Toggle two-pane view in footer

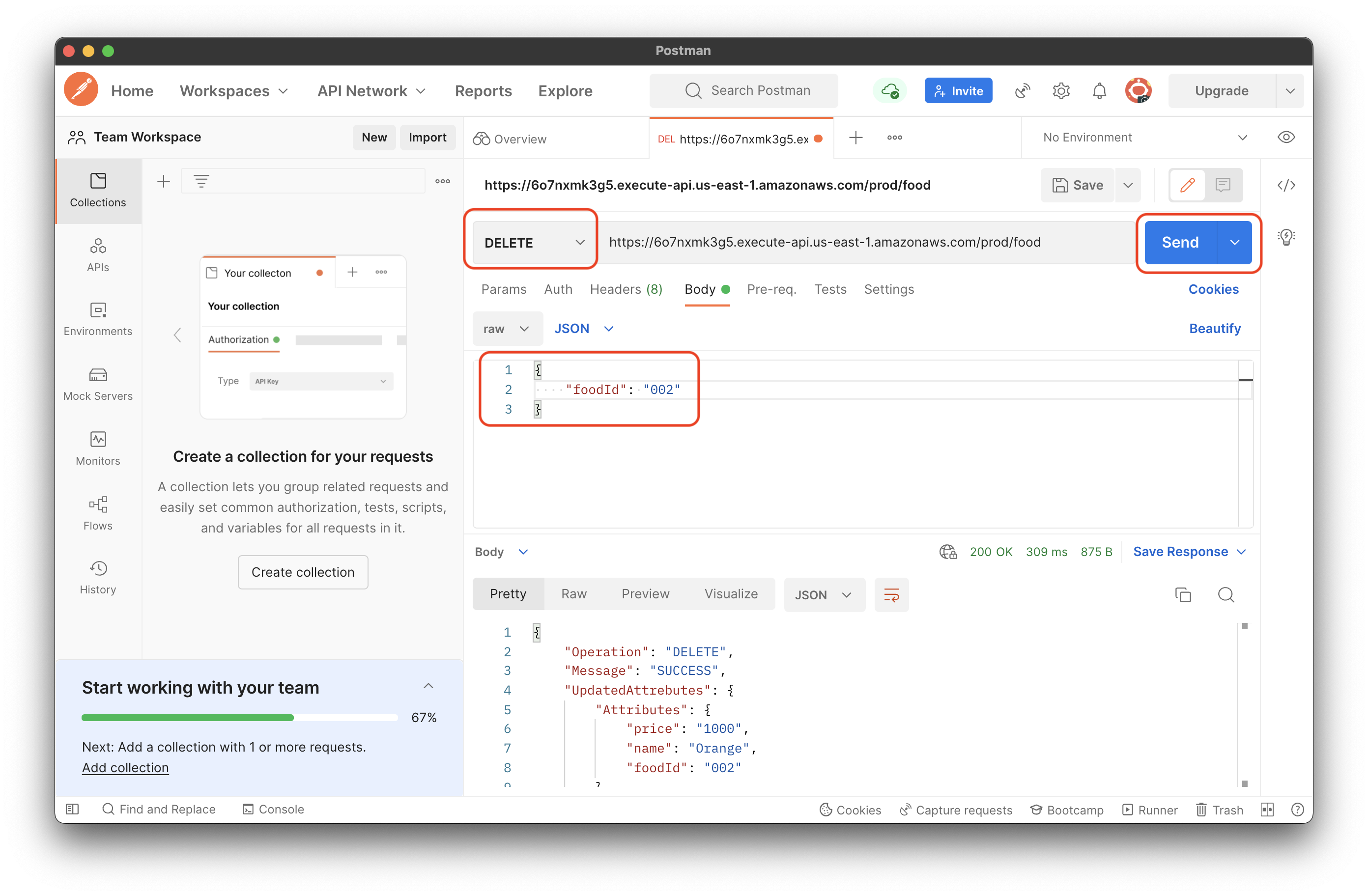coord(1267,809)
